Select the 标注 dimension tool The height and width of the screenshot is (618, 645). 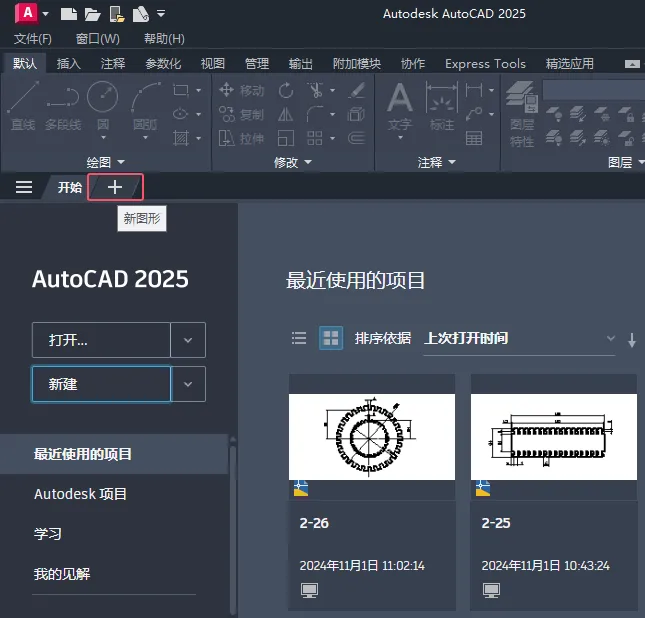pyautogui.click(x=442, y=106)
